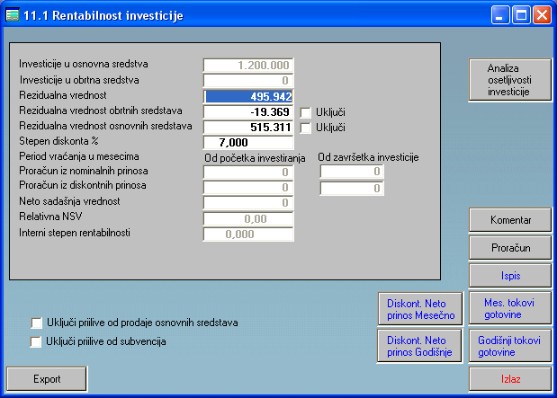Click diskontnih prinosa field under Od početka investiranja
The image size is (557, 398).
(x=248, y=188)
